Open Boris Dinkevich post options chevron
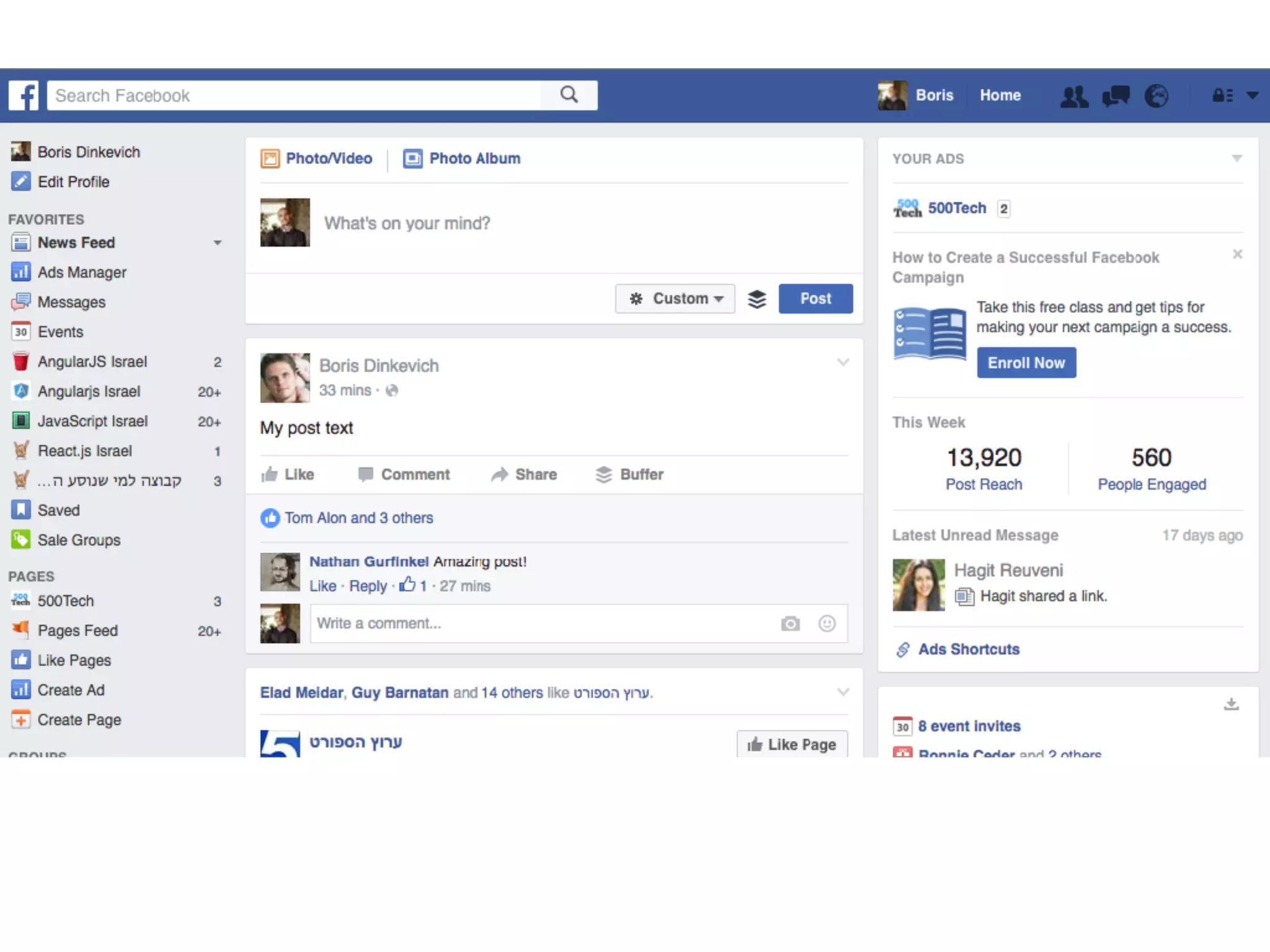 coord(843,362)
